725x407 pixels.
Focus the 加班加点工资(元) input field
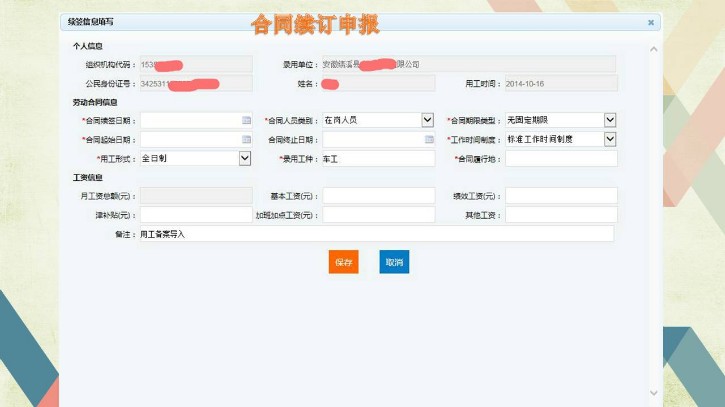tap(379, 215)
